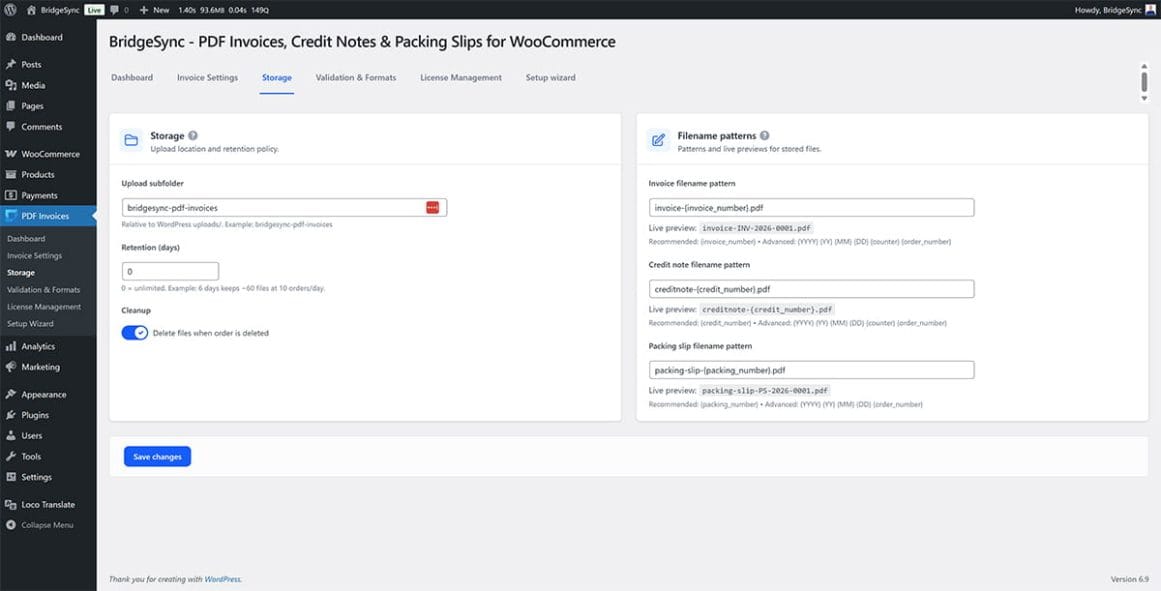Click the Filename patterns help icon
The width and height of the screenshot is (1161, 591).
764,136
